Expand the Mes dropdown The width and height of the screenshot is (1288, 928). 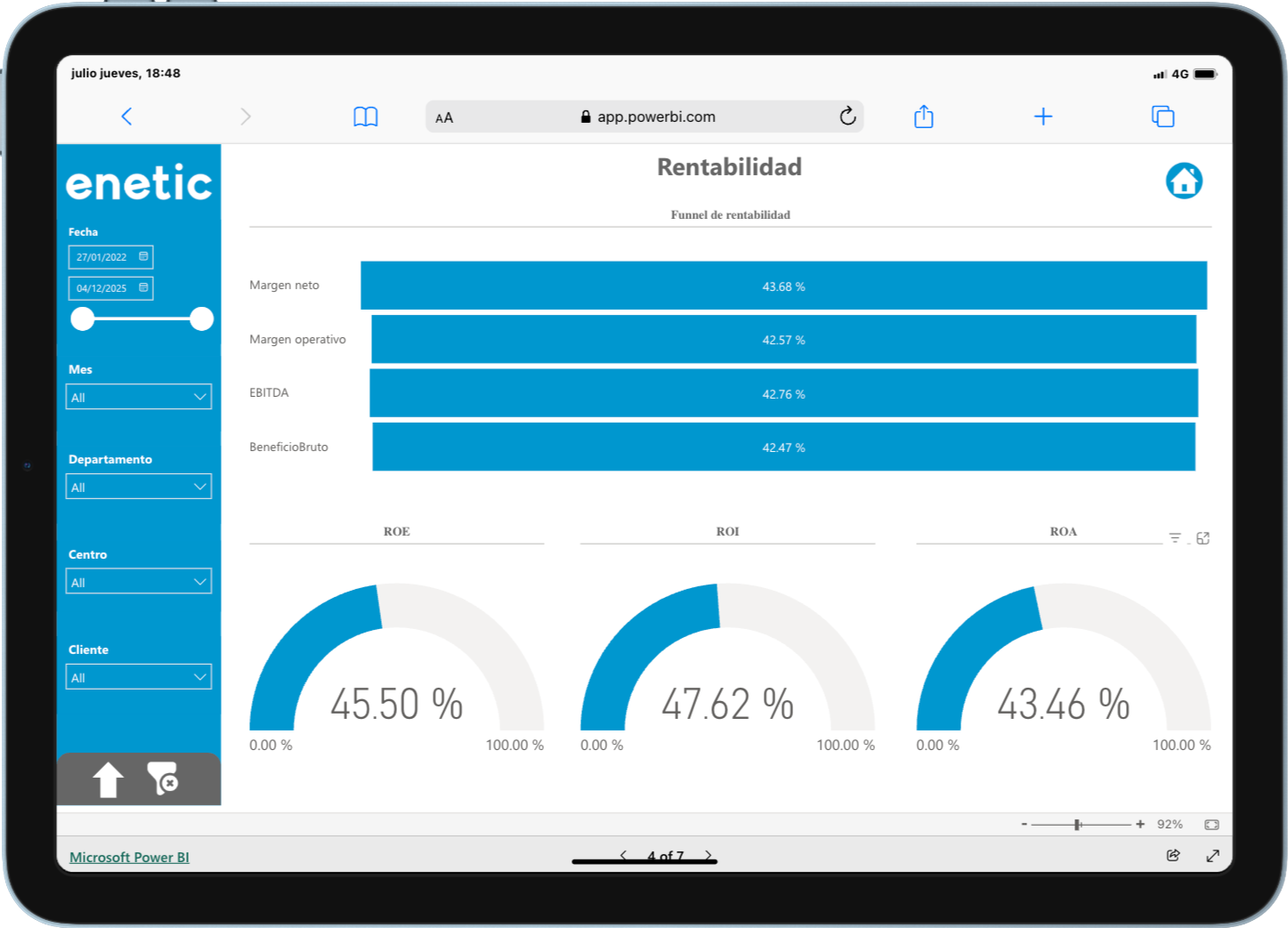click(139, 397)
